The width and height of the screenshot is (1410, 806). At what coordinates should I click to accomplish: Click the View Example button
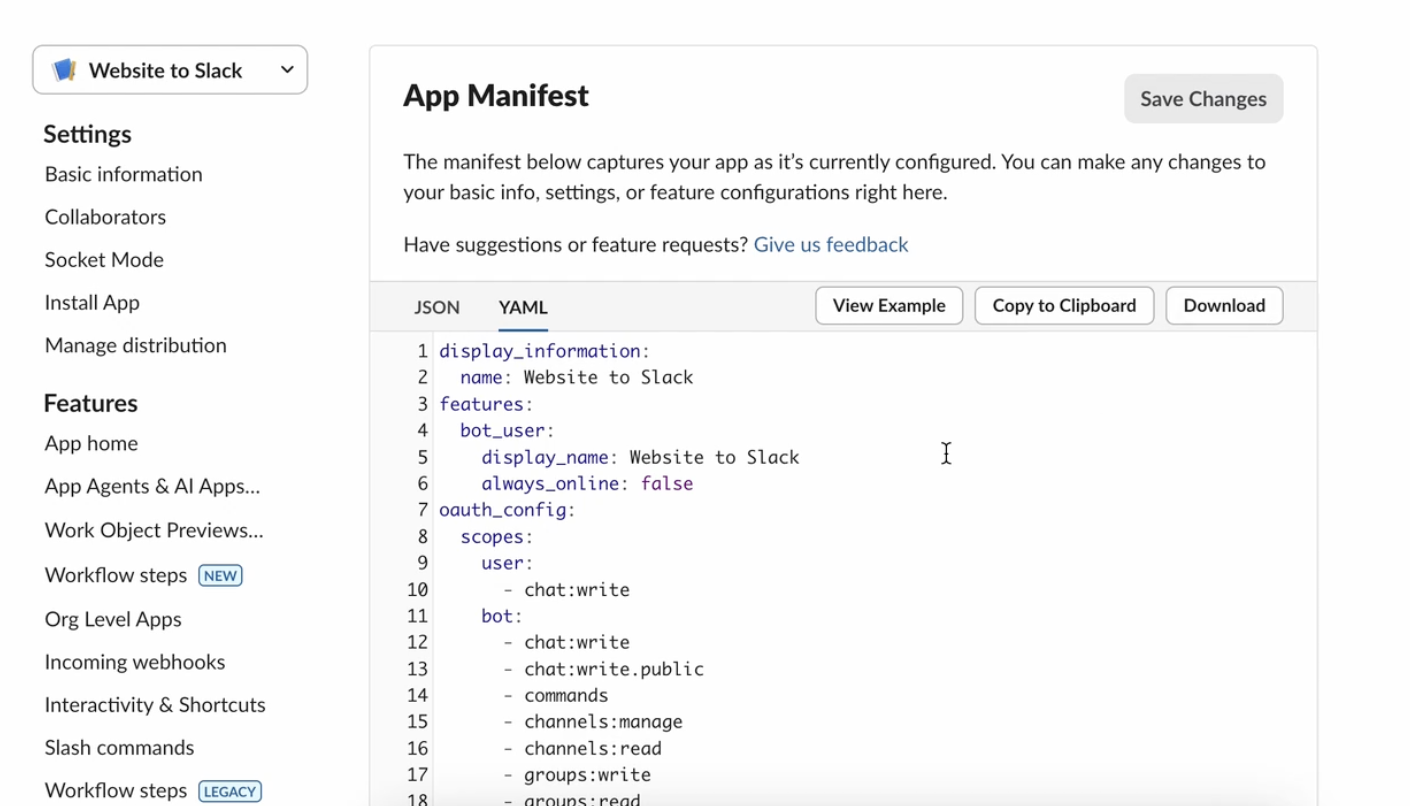coord(888,306)
